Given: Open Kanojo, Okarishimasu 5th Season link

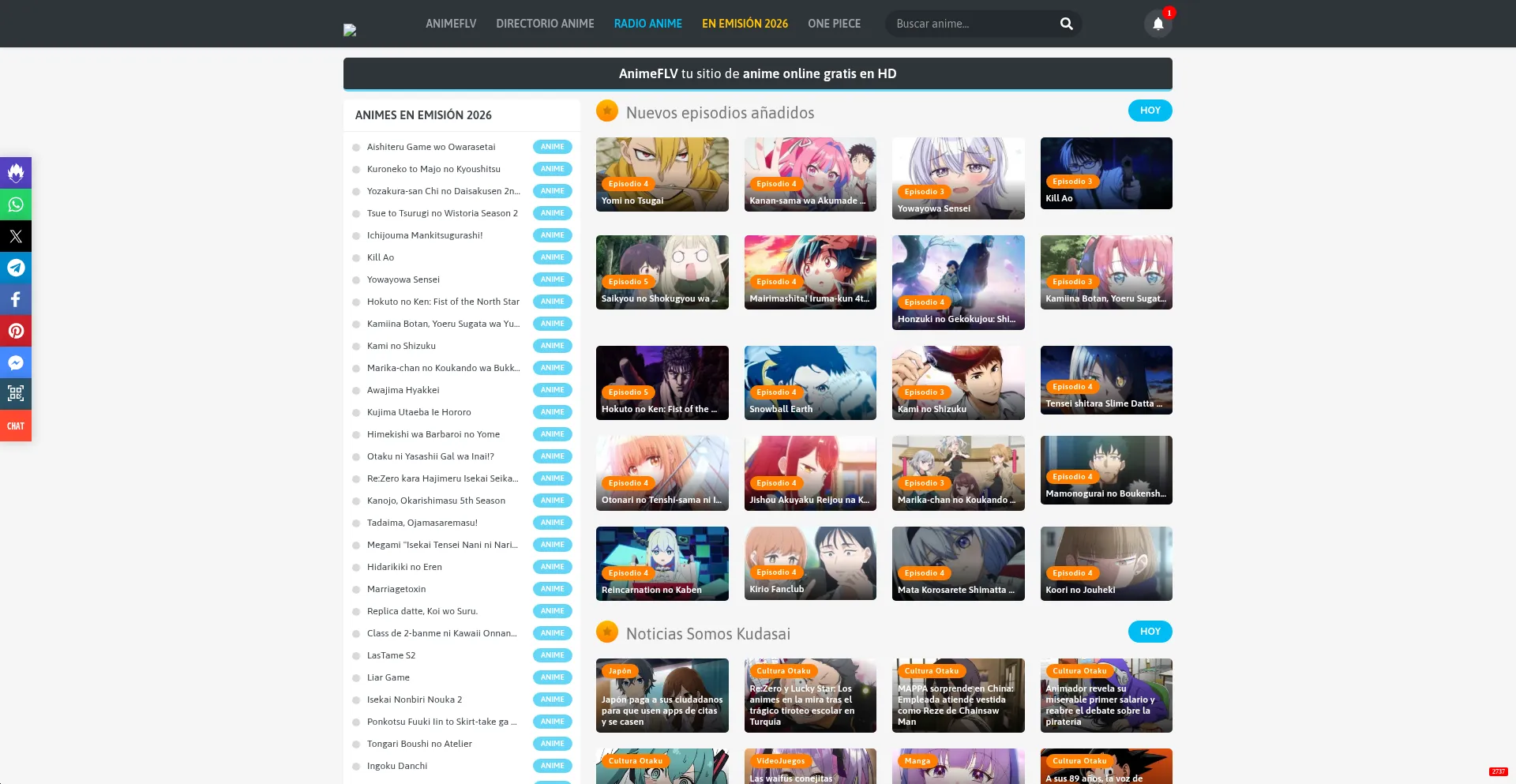Looking at the screenshot, I should click(x=436, y=501).
